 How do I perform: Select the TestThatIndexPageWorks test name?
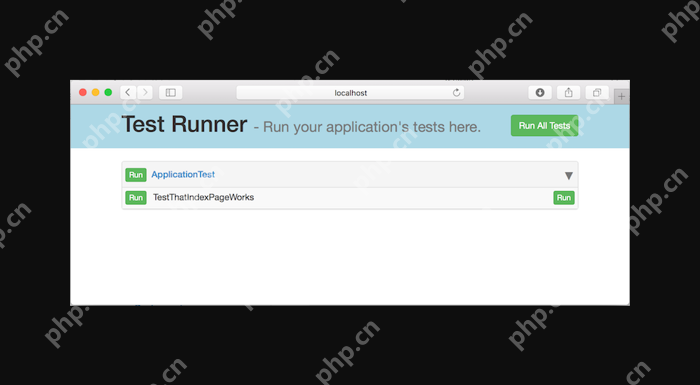click(x=204, y=197)
